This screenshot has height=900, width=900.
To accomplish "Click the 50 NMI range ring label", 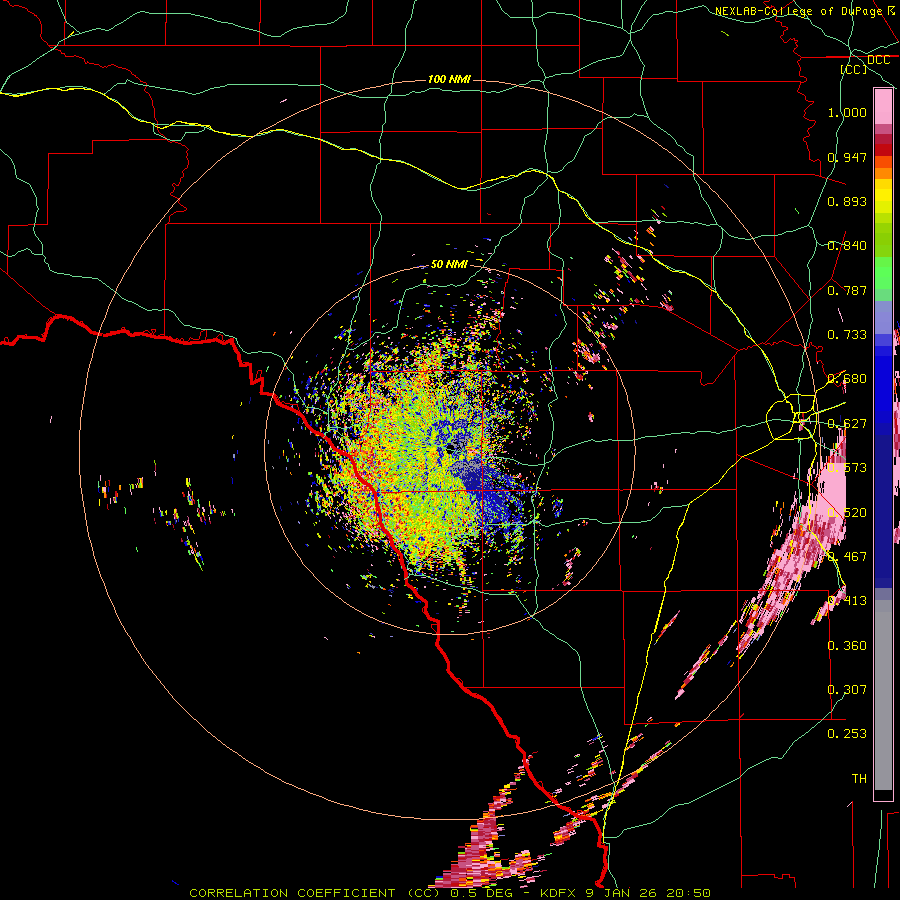I will tap(449, 264).
